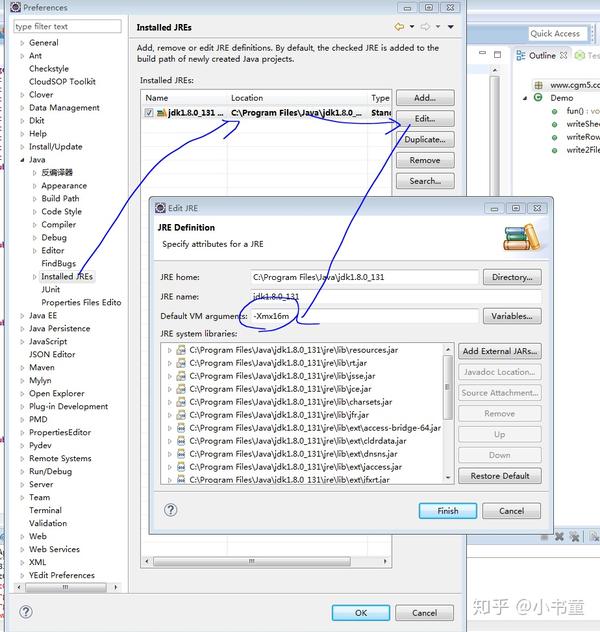
Task: Click the Variables... button
Action: (x=512, y=316)
